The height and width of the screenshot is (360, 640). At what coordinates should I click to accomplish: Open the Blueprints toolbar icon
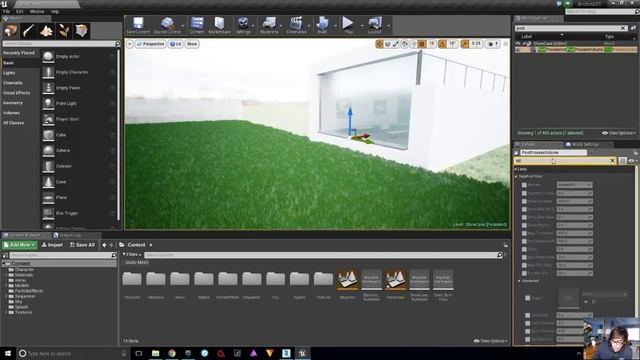(269, 25)
